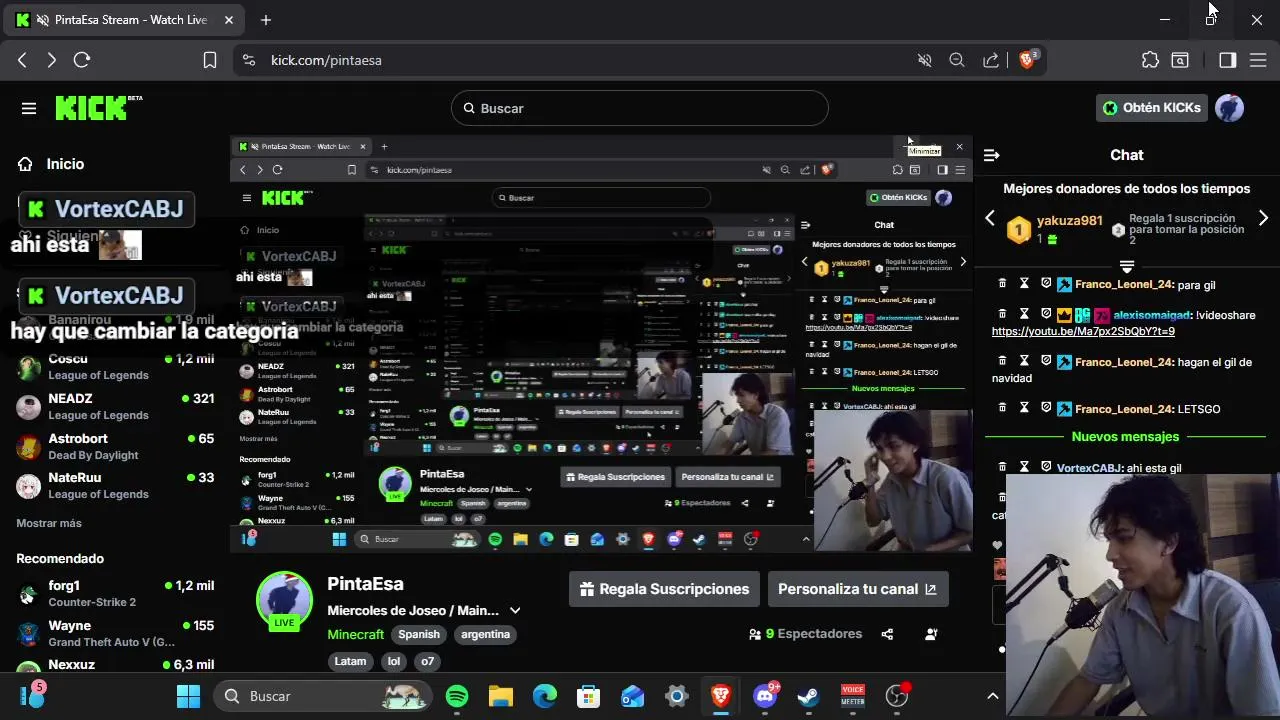The image size is (1280, 720).
Task: Click the KICK logo
Action: click(x=98, y=107)
